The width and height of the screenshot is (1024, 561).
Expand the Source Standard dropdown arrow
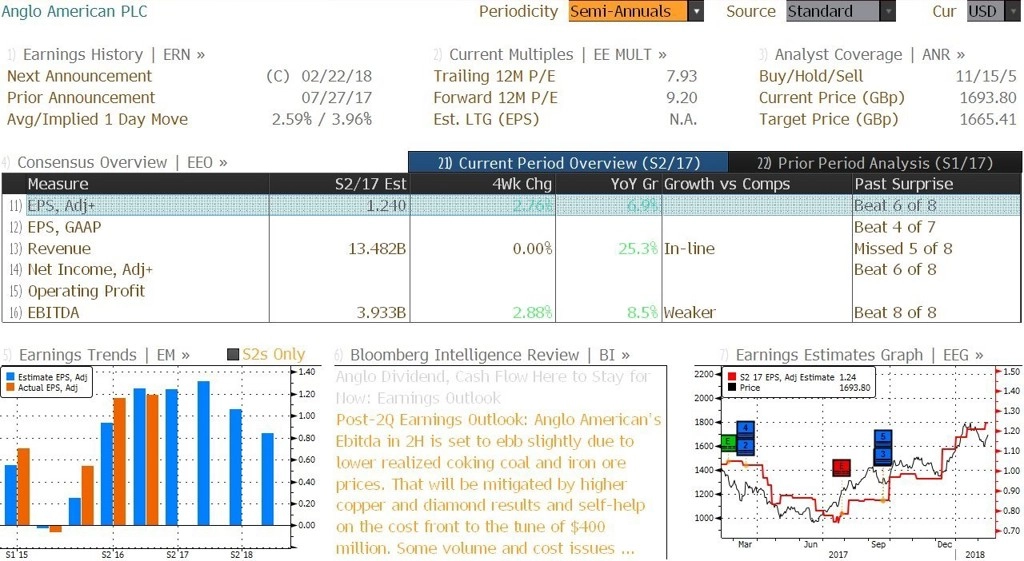[888, 11]
